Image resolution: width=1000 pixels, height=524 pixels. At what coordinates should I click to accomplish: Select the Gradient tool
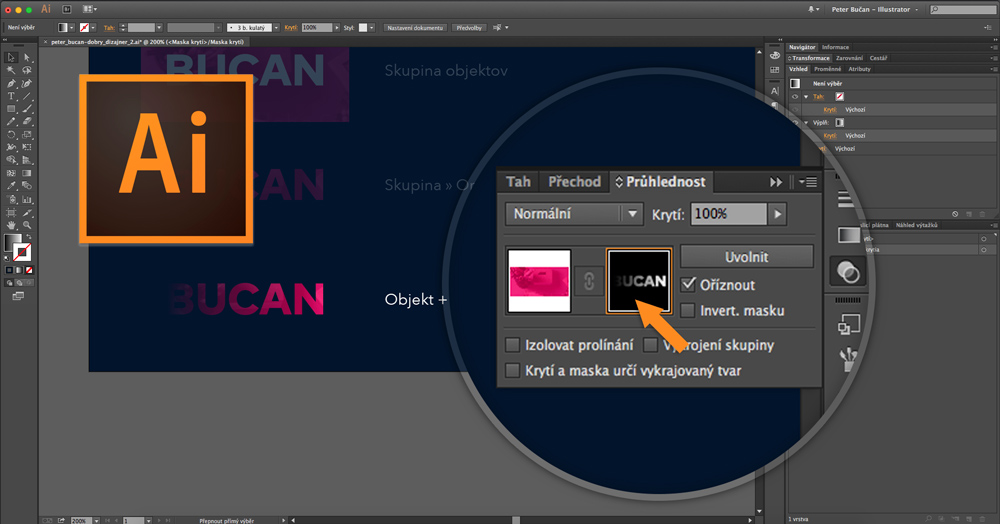coord(27,173)
